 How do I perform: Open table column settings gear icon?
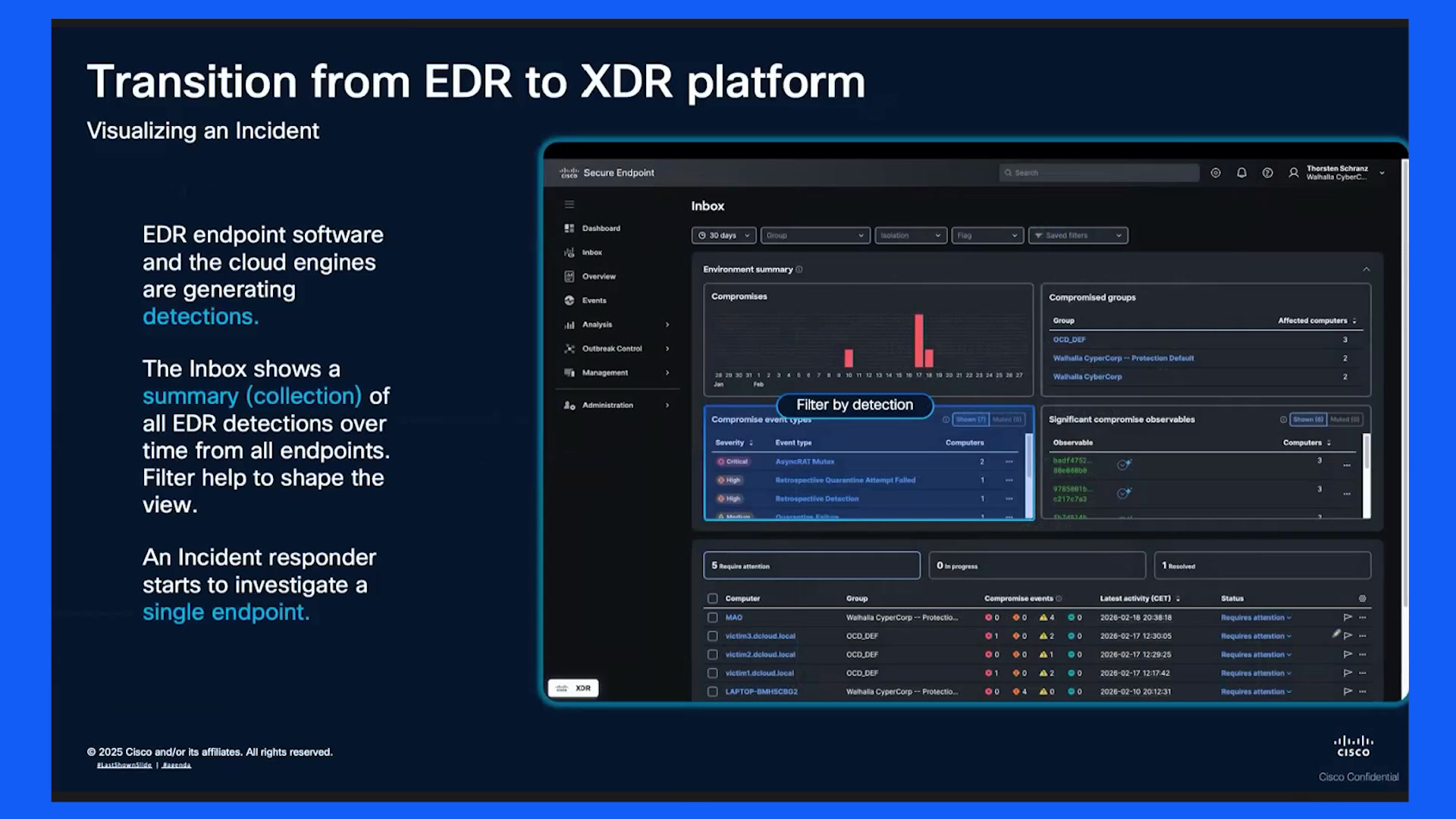tap(1362, 598)
